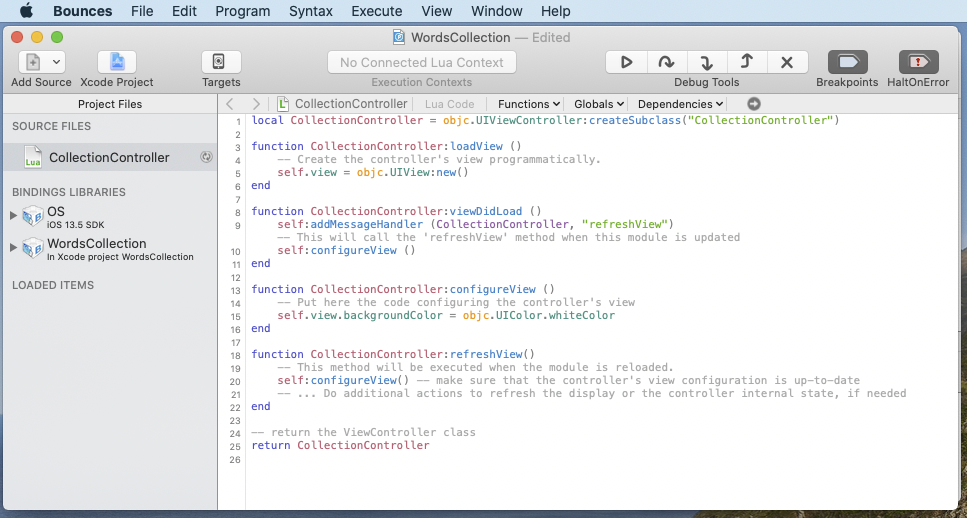The height and width of the screenshot is (518, 967).
Task: Open the Dependencies dropdown
Action: [x=681, y=104]
